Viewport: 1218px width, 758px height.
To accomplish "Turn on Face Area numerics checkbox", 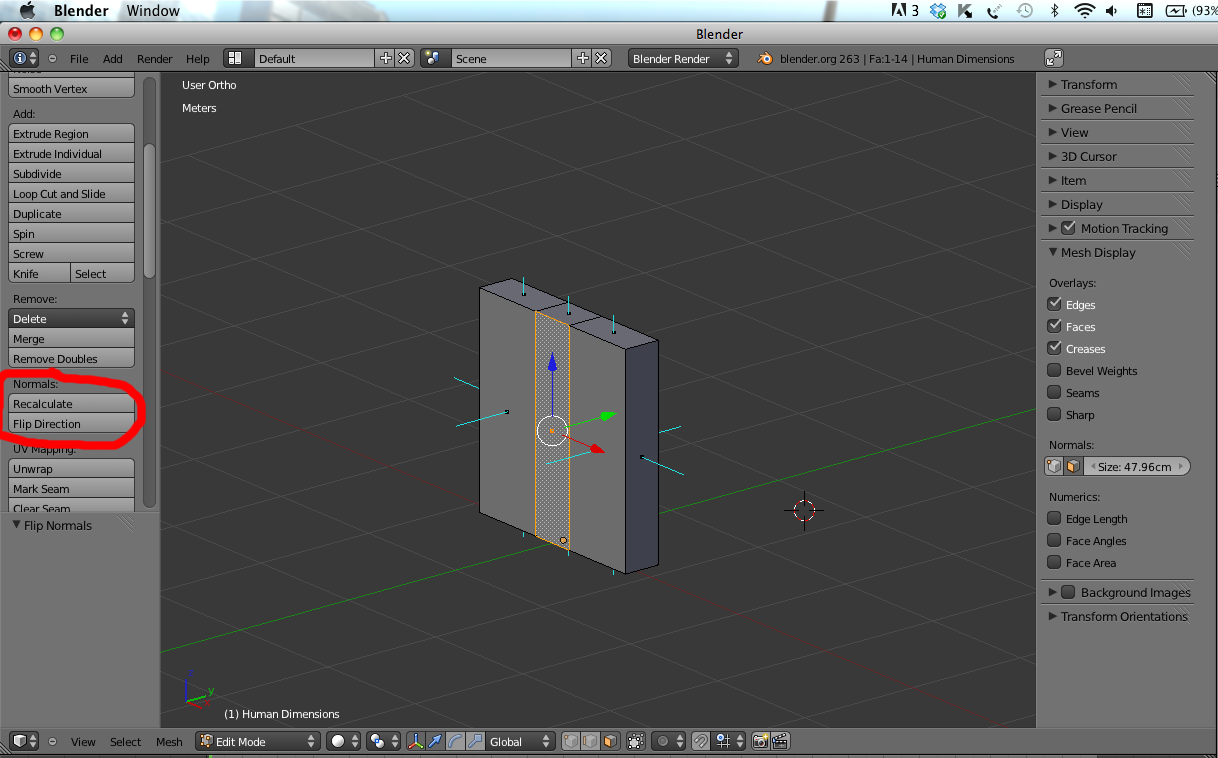I will [1054, 562].
